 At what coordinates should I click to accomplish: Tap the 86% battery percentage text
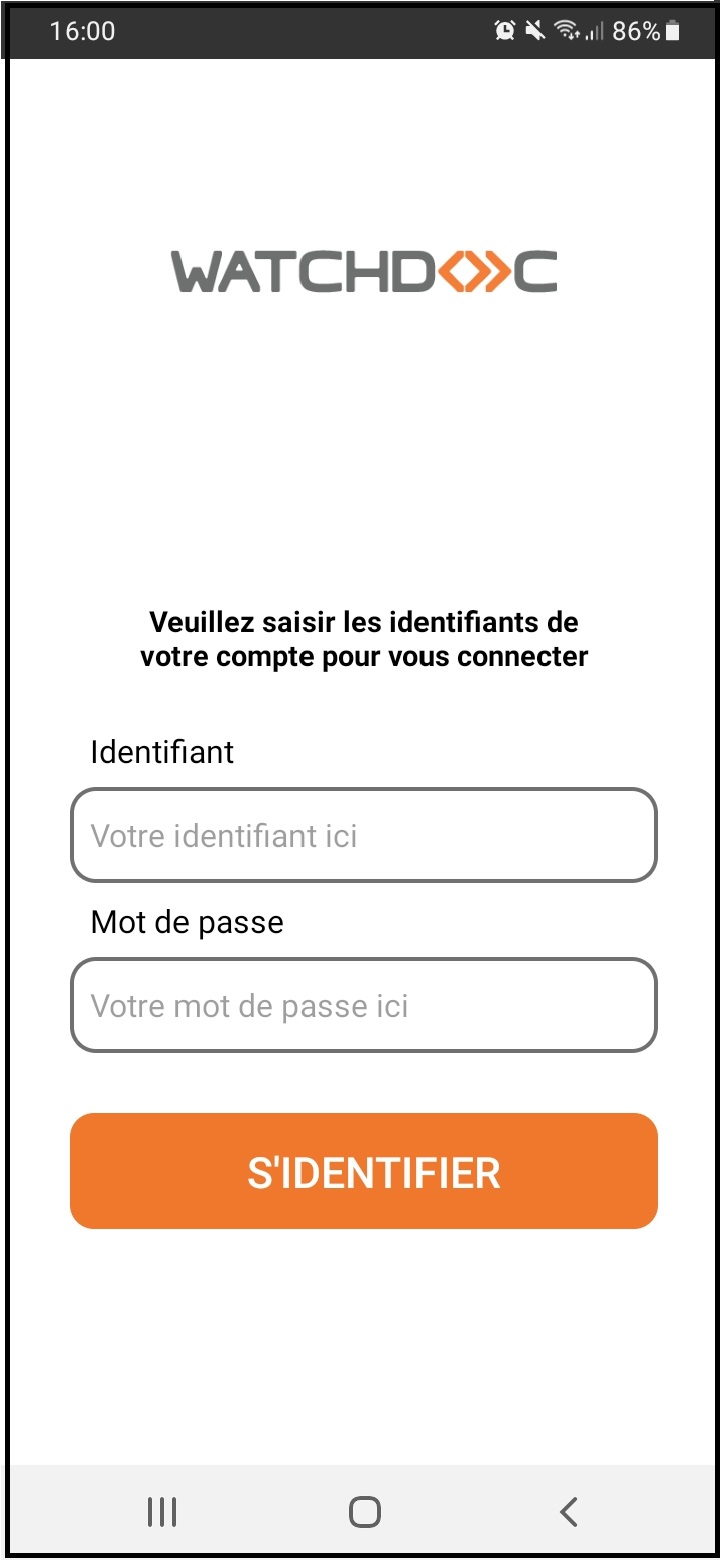click(x=636, y=32)
